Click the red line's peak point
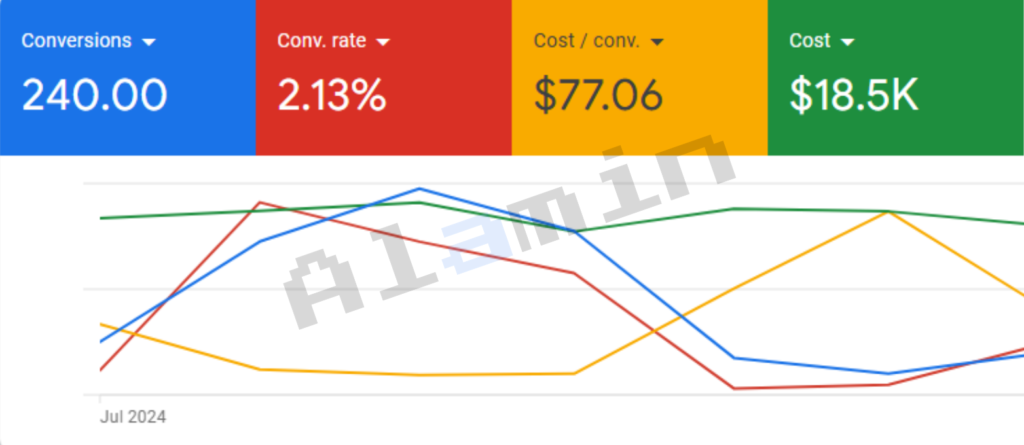1024x445 pixels. [260, 202]
